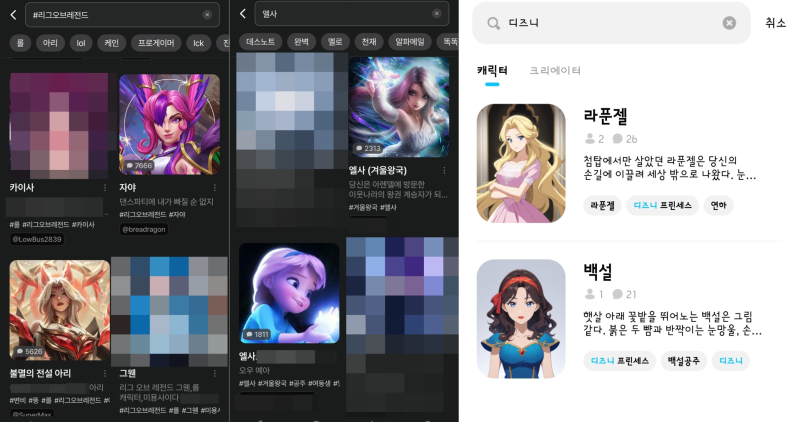Select the 라푼젤 tag chip
The image size is (800, 422).
(602, 205)
